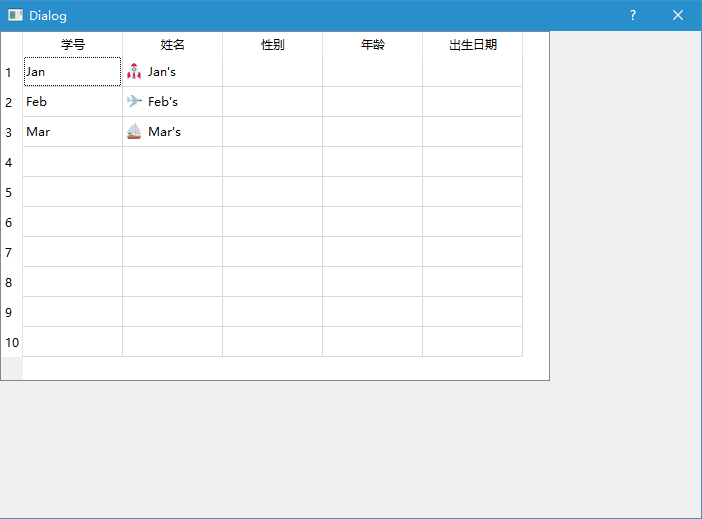Select the 年龄 column header
702x519 pixels.
(372, 44)
